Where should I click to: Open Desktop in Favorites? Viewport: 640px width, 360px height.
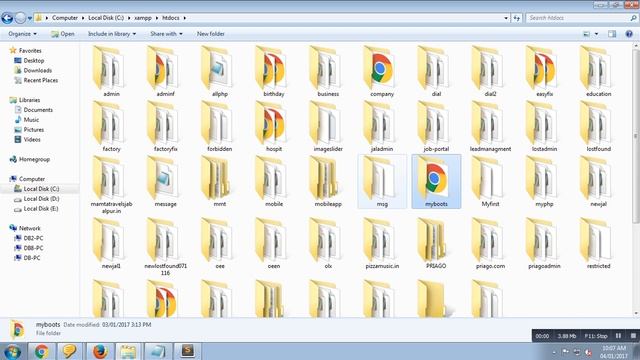(x=29, y=60)
